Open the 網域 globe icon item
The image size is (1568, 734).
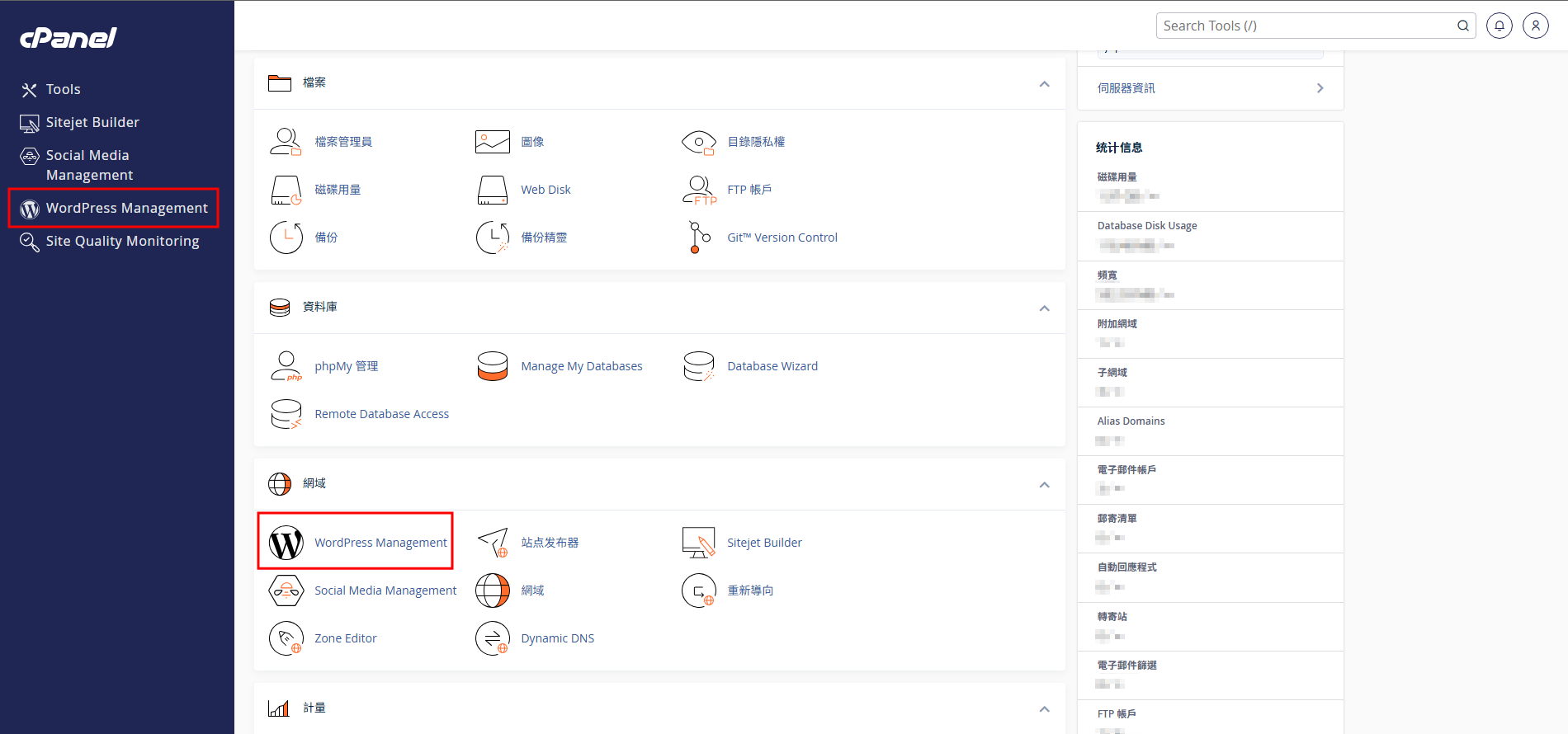pos(492,590)
